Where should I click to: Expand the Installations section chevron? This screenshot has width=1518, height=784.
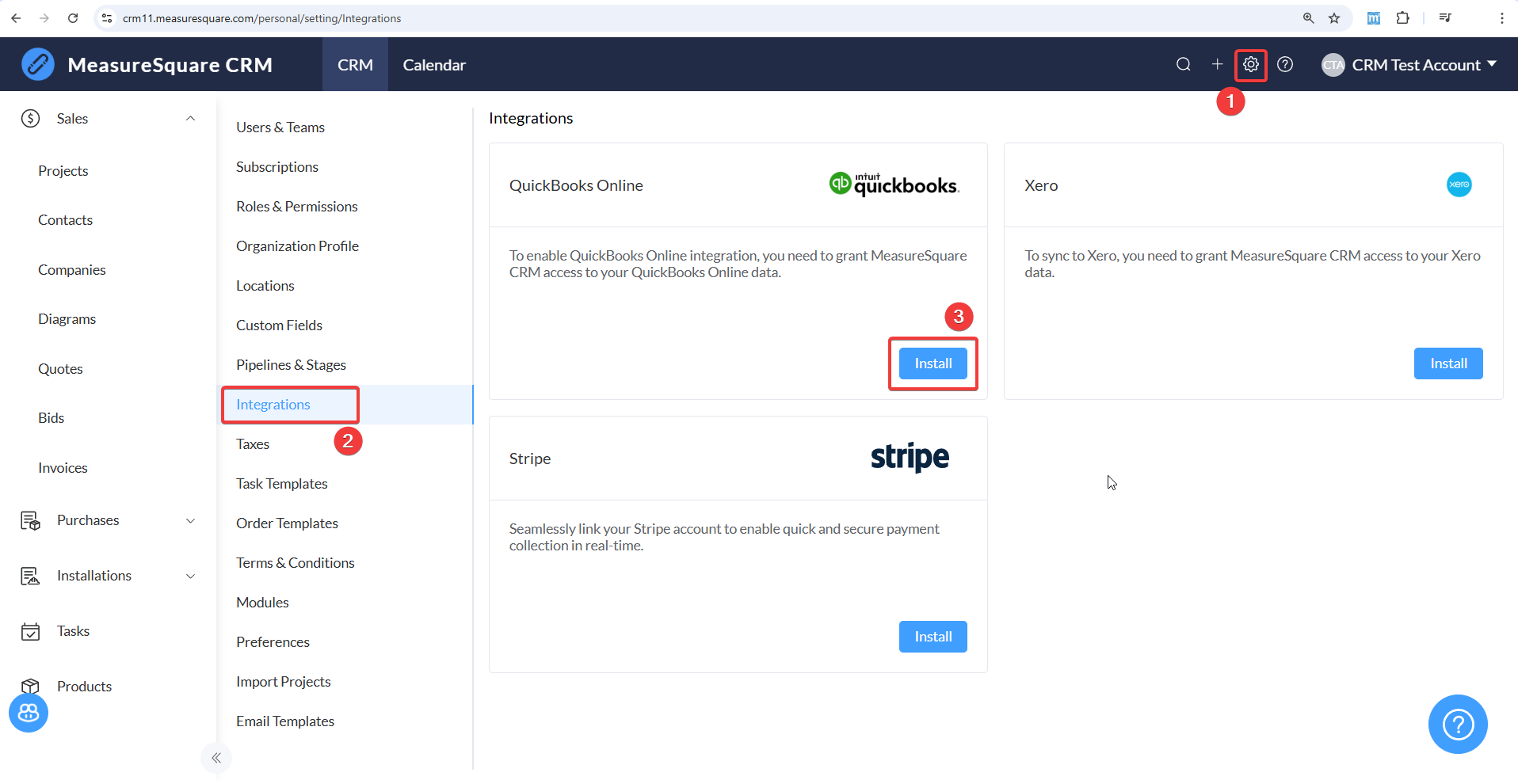(190, 576)
